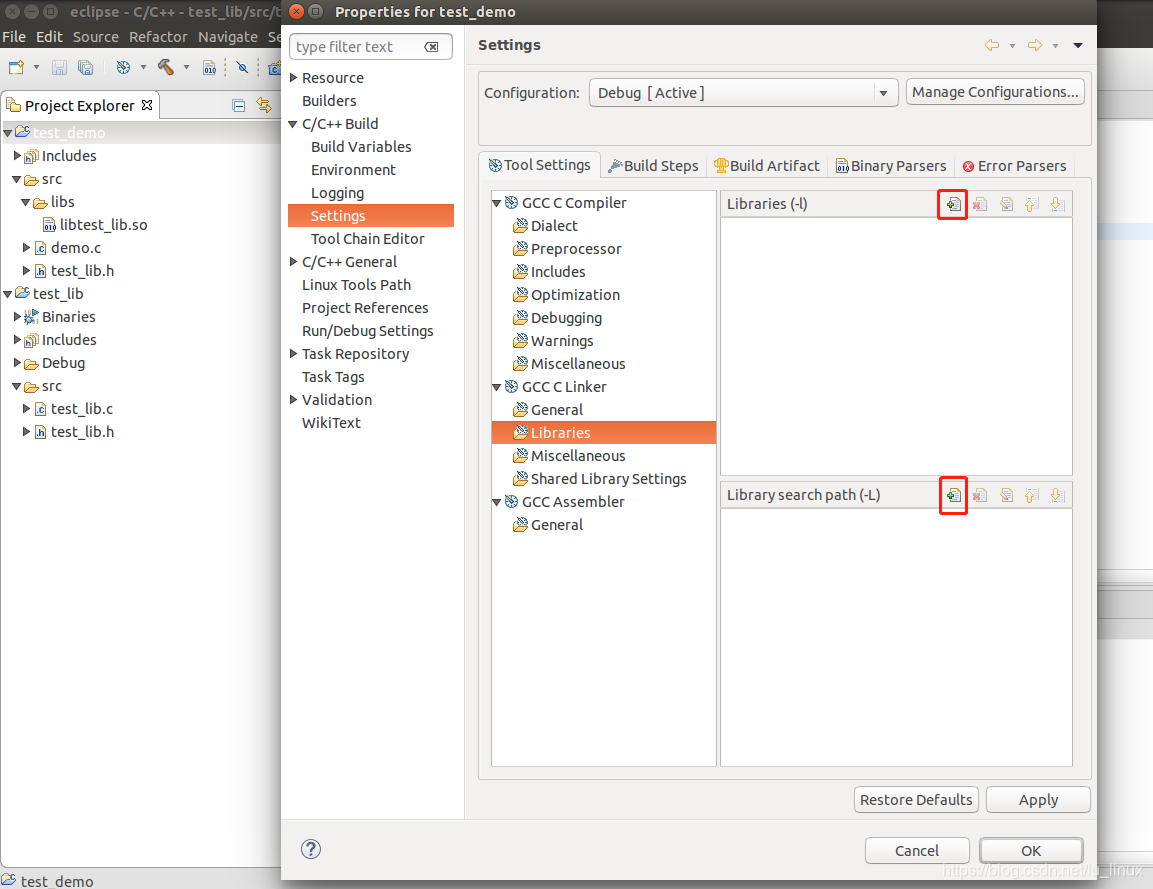Add a library entry in Libraries (-l)
Image resolution: width=1153 pixels, height=889 pixels.
953,204
